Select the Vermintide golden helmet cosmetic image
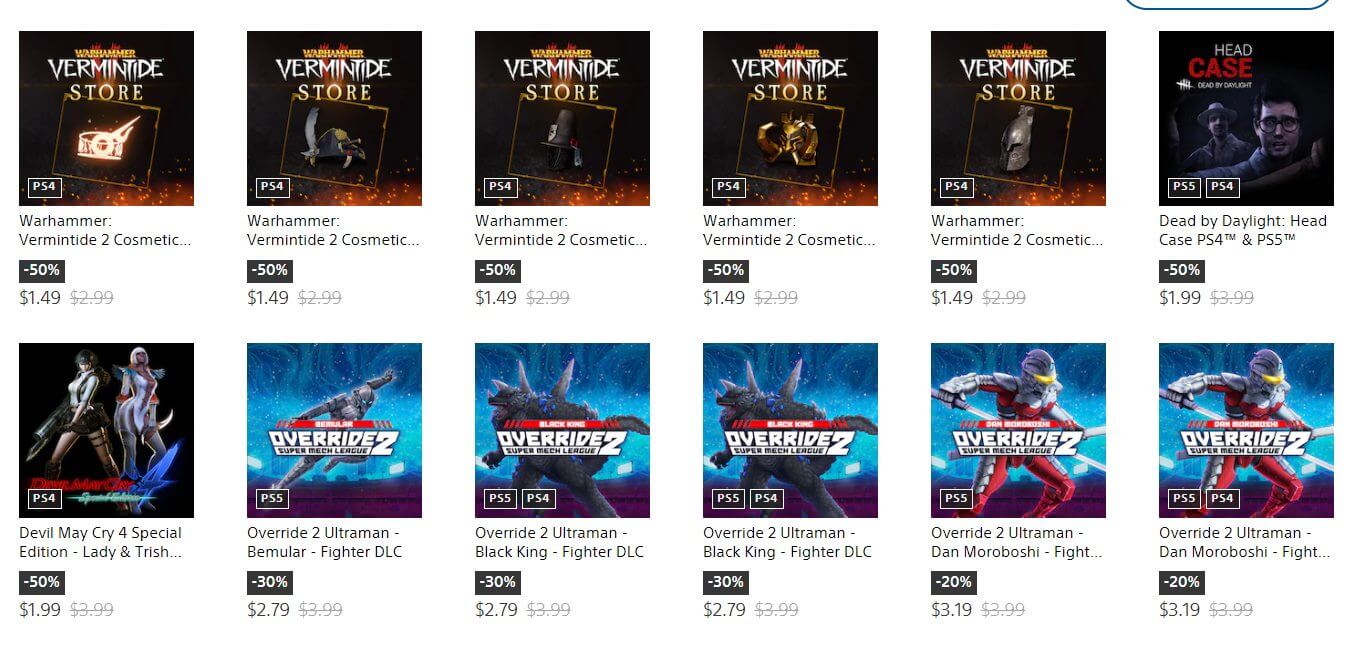This screenshot has height=645, width=1347. (x=790, y=118)
